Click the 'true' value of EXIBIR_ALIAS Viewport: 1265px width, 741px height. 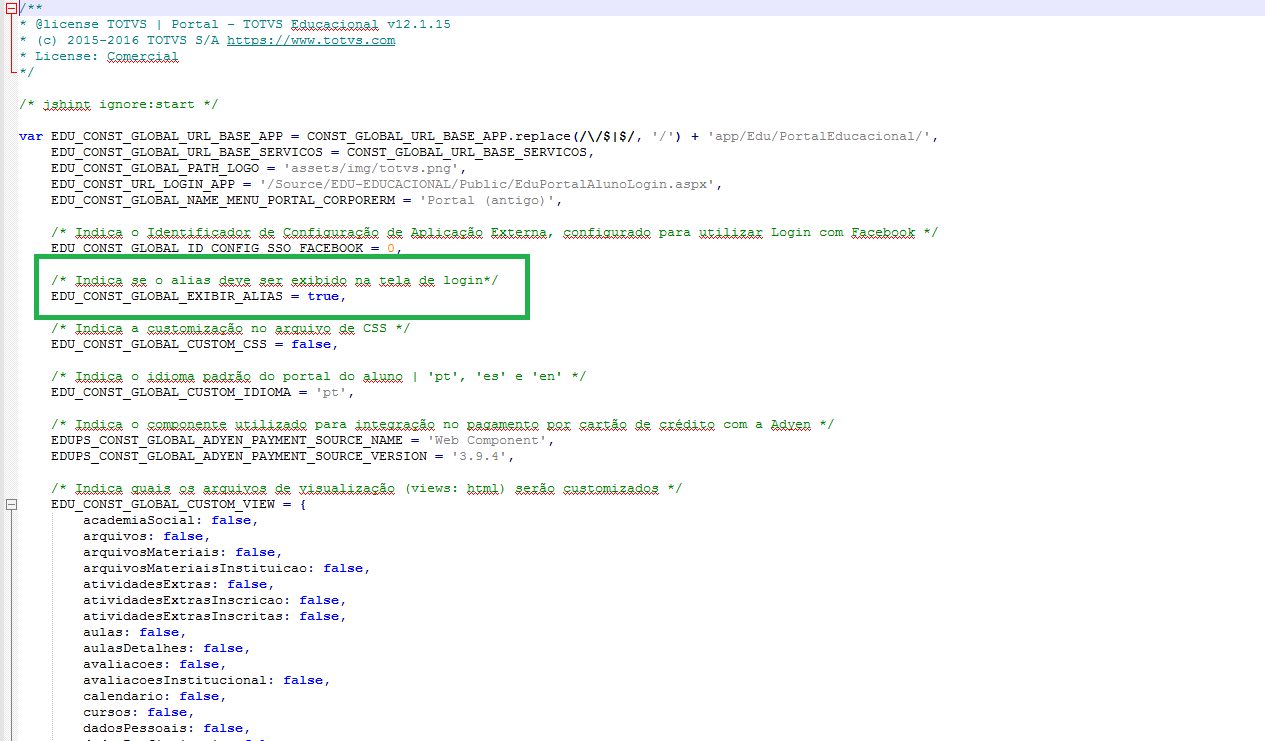coord(323,297)
